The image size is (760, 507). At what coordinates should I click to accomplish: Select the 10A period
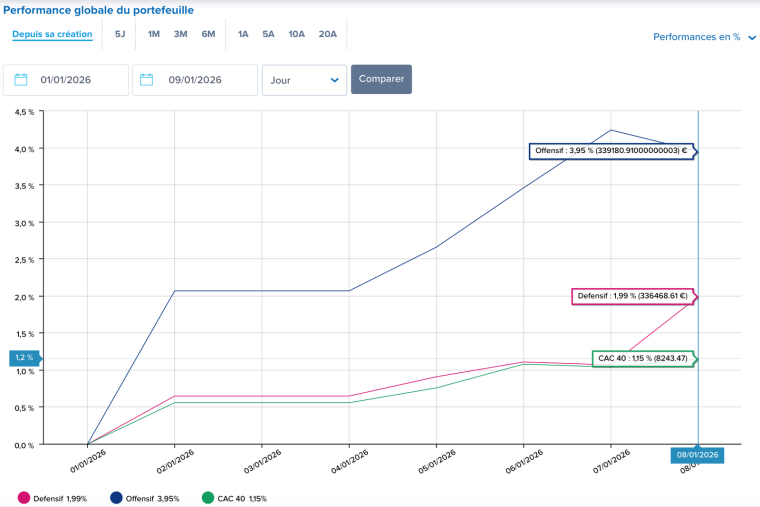(x=297, y=34)
